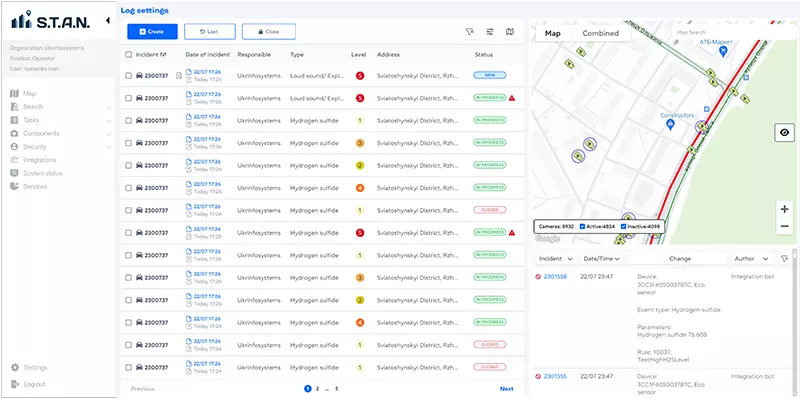Image resolution: width=800 pixels, height=399 pixels.
Task: Expand the Components sidebar chevron
Action: [109, 134]
